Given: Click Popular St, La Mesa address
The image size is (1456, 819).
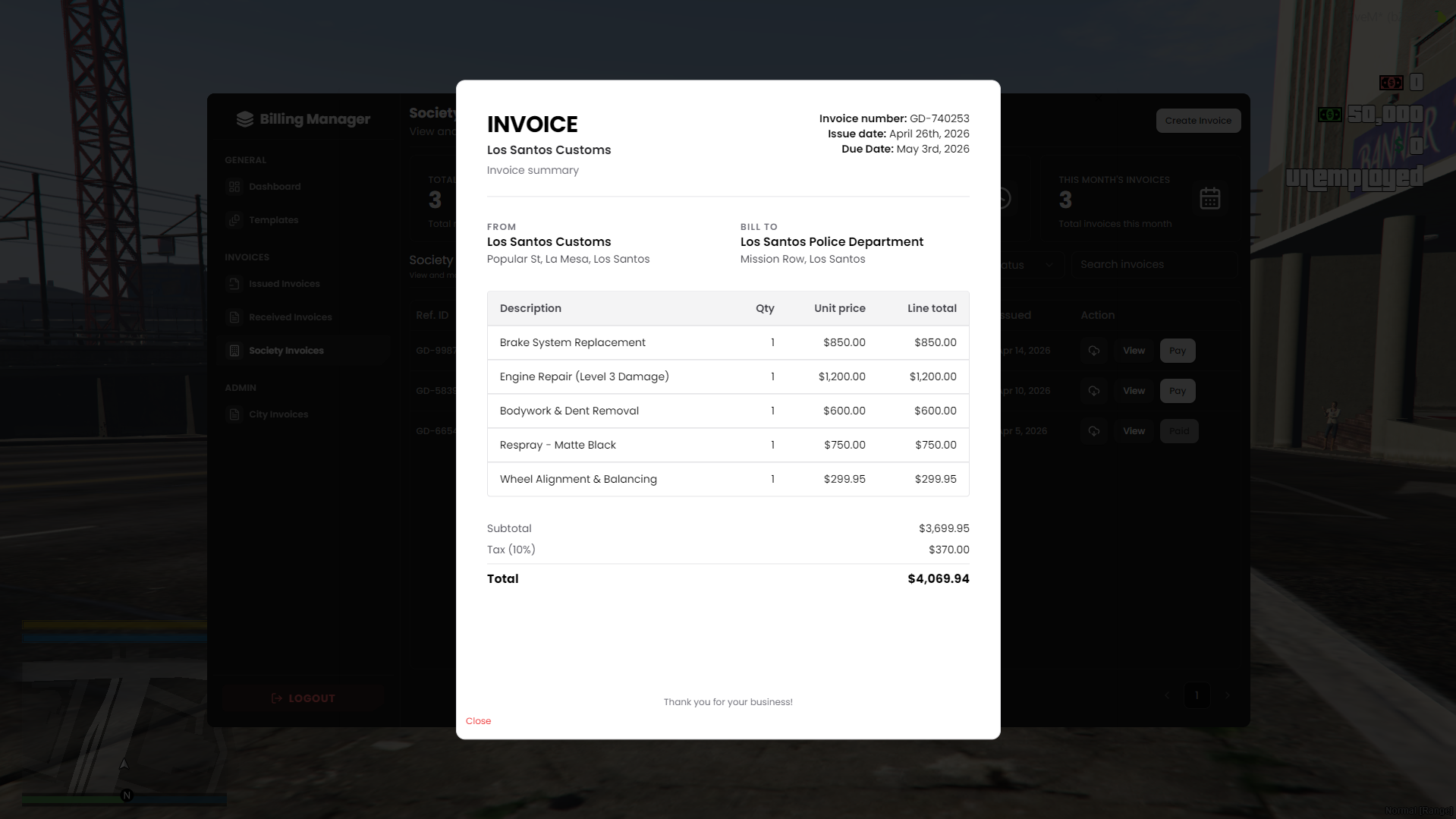Looking at the screenshot, I should (x=568, y=259).
